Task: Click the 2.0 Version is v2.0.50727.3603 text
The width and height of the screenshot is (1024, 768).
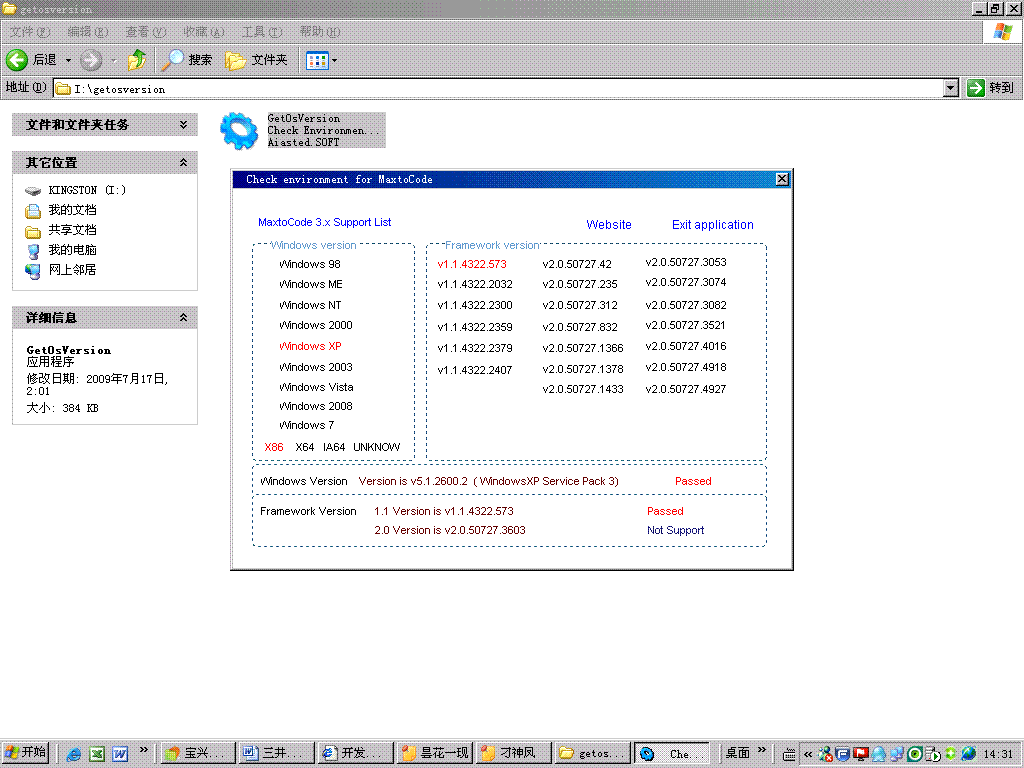Action: click(450, 530)
